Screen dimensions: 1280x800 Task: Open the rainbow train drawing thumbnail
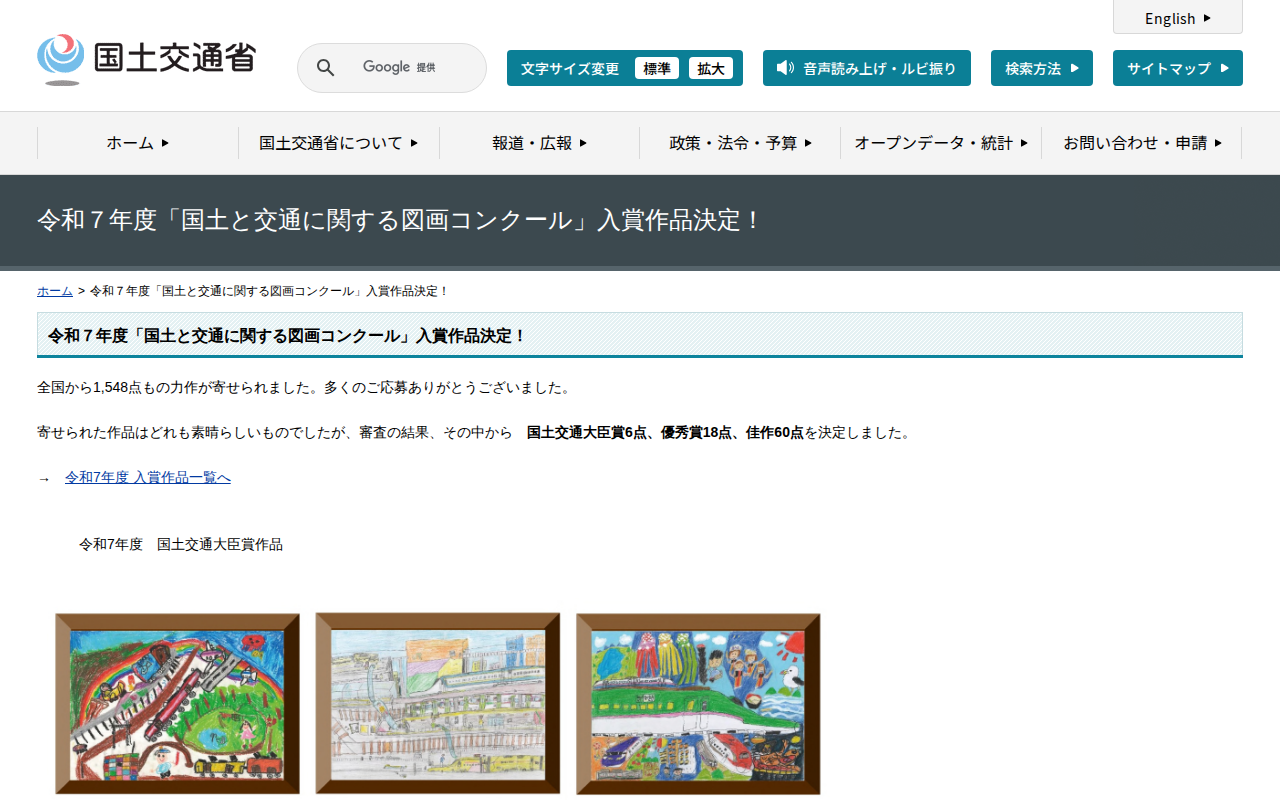pos(177,704)
